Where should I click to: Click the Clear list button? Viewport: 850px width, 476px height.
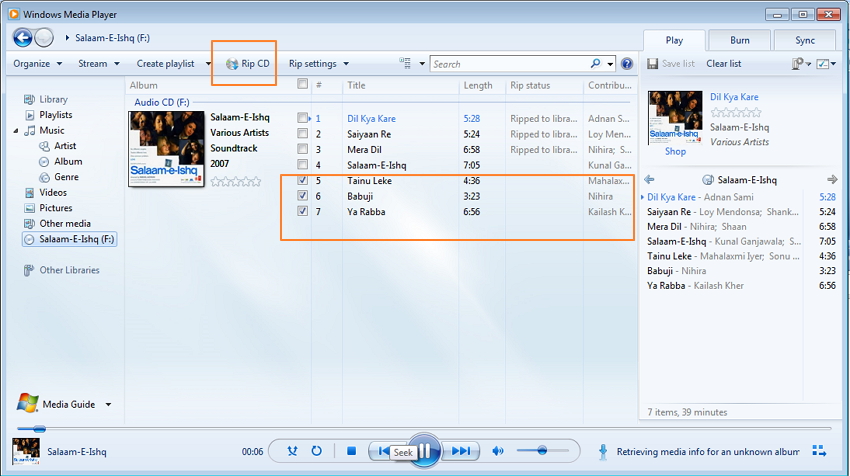[x=723, y=64]
